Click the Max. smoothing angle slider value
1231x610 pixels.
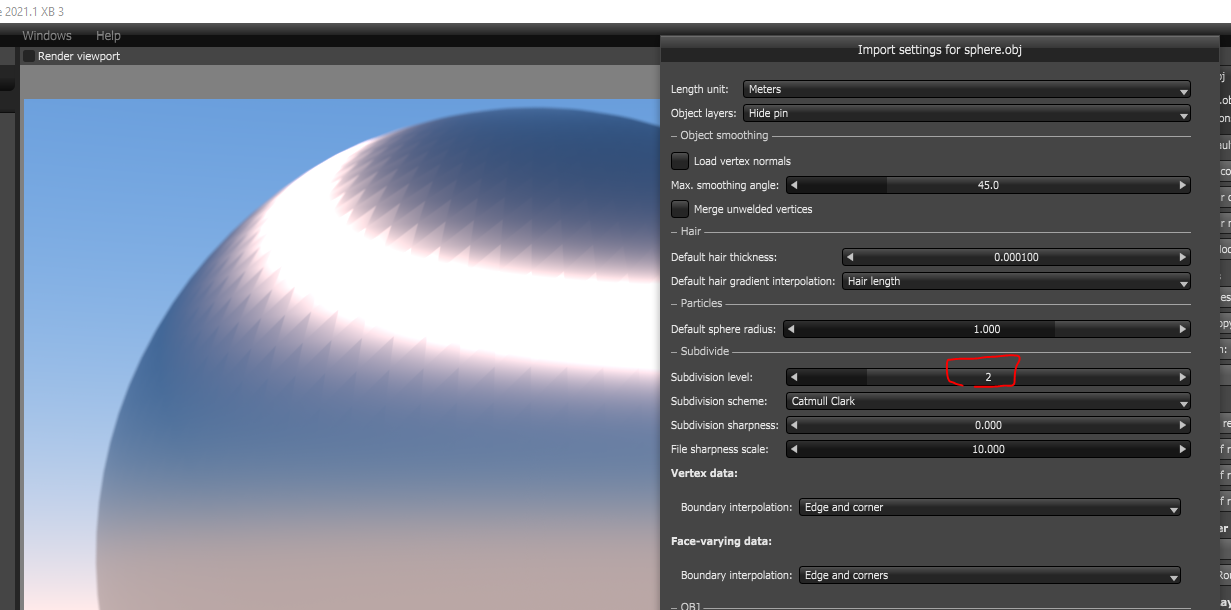(988, 185)
